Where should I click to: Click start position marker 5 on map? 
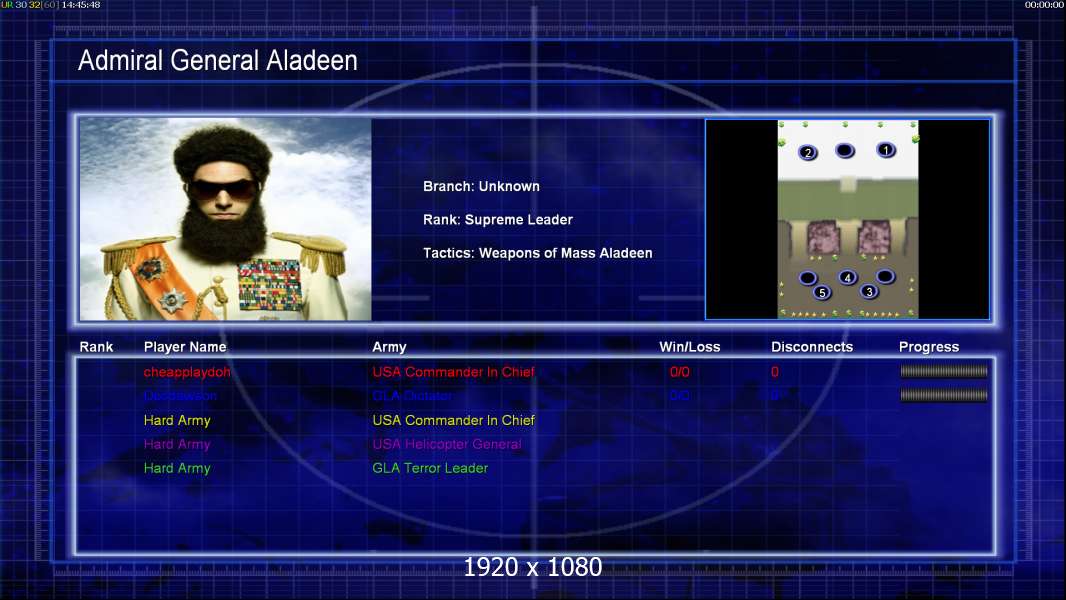[x=822, y=293]
